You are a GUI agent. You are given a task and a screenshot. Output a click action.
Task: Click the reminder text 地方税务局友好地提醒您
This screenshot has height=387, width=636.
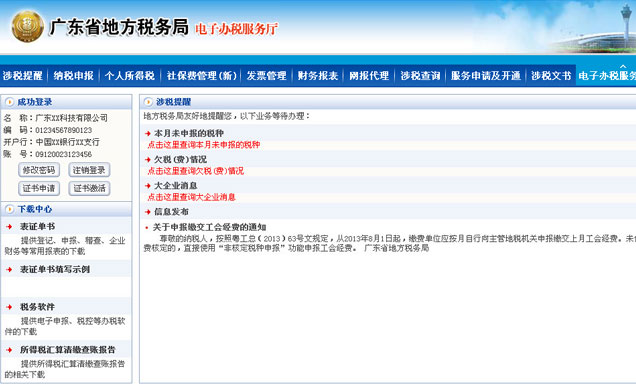(188, 116)
